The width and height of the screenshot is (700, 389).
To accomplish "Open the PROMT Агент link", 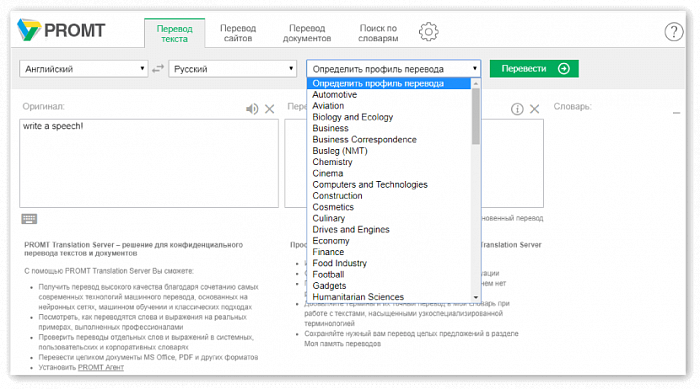I will tap(101, 368).
